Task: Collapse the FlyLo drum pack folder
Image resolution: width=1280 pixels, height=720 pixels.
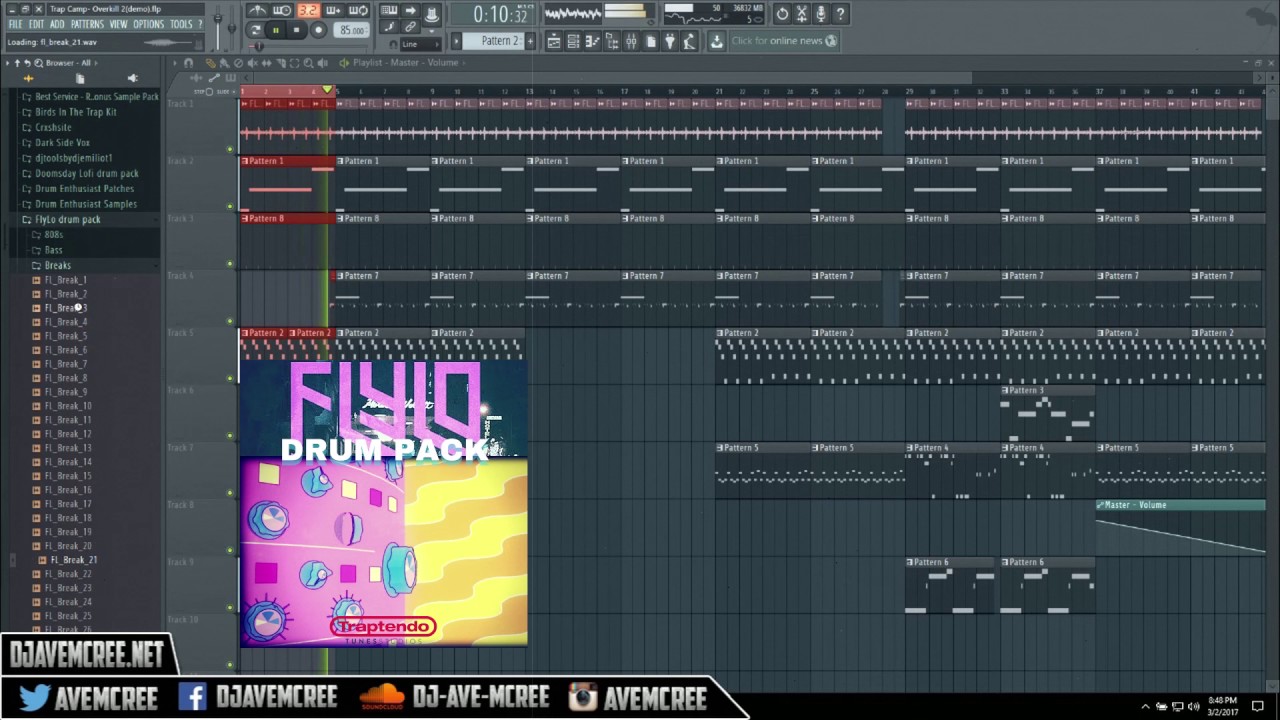Action: 67,219
